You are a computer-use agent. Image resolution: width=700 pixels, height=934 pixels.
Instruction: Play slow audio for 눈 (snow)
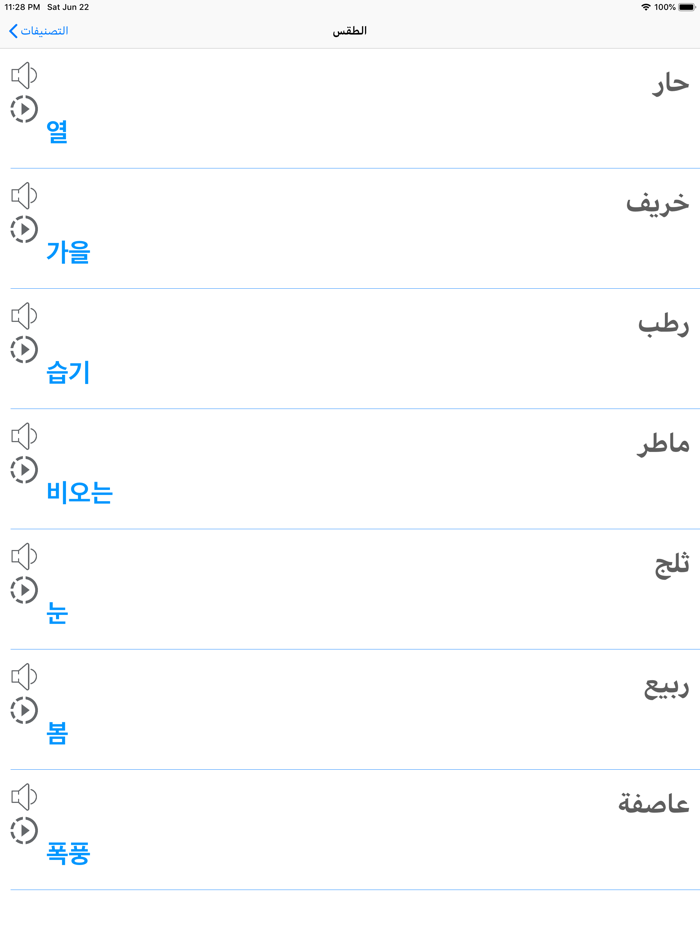point(23,588)
